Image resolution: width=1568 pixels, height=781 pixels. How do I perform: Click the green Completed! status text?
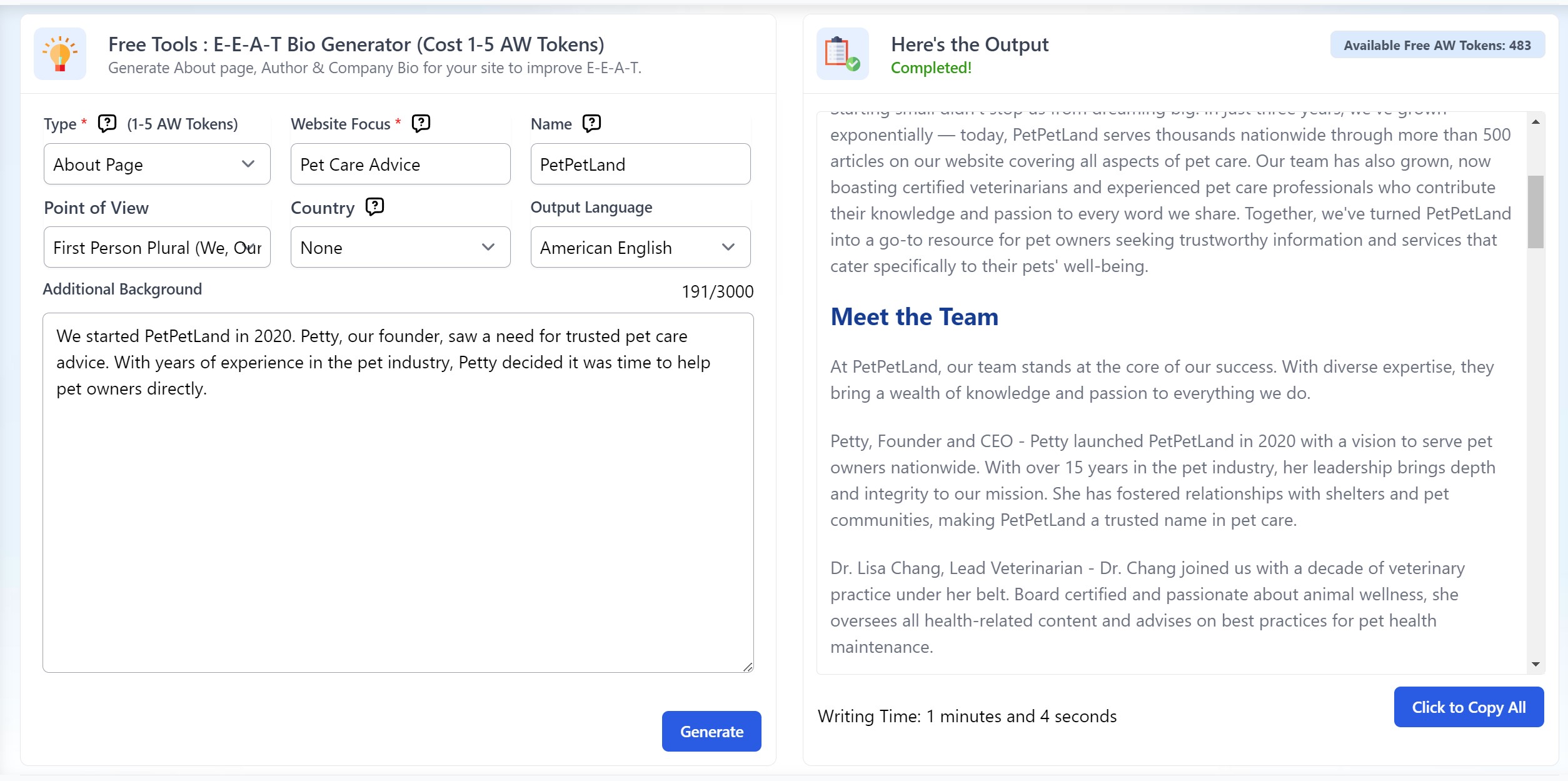point(931,68)
